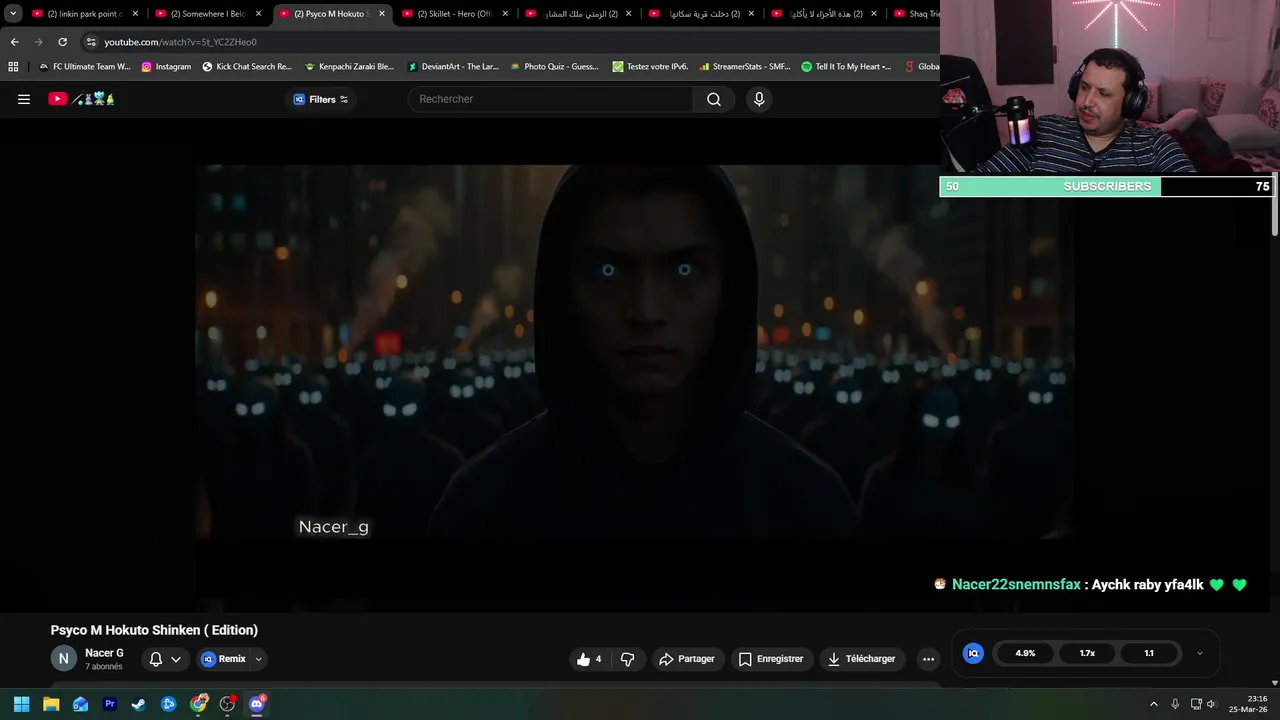Open Discord from taskbar
The width and height of the screenshot is (1280, 720).
coord(257,704)
